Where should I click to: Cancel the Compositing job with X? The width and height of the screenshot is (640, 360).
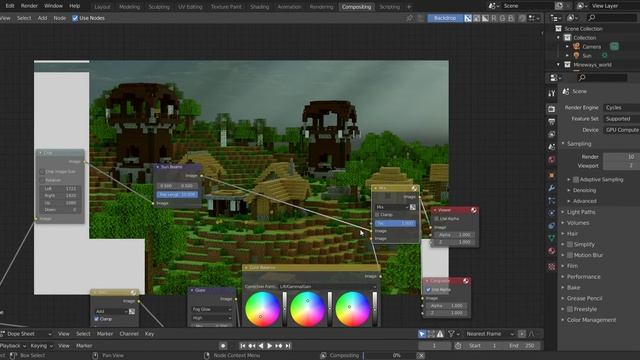(421, 356)
